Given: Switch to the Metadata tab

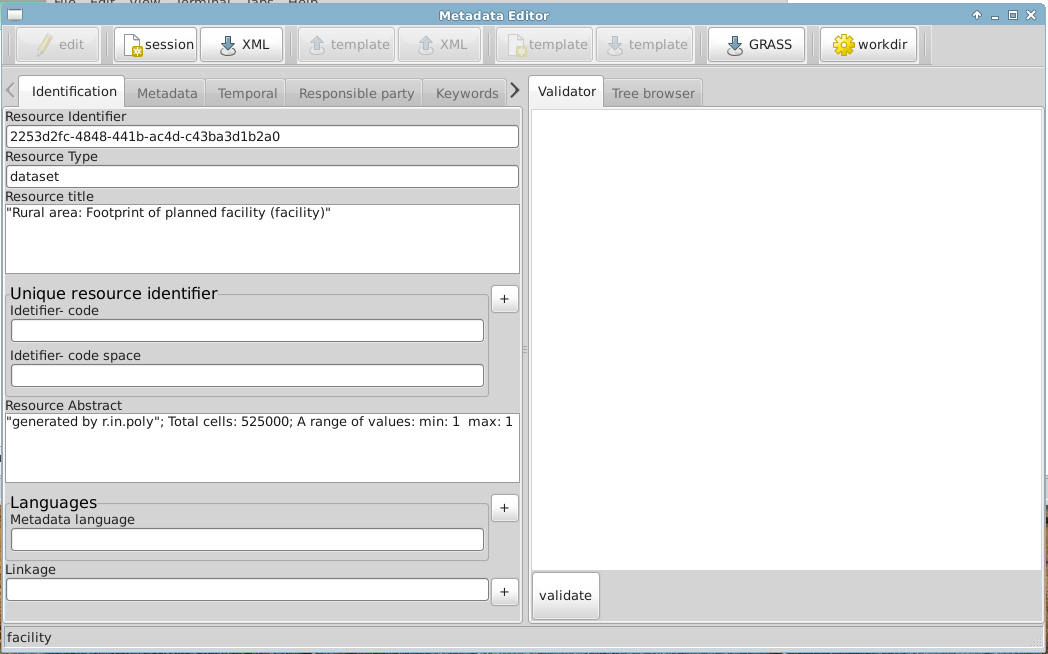Looking at the screenshot, I should 166,94.
